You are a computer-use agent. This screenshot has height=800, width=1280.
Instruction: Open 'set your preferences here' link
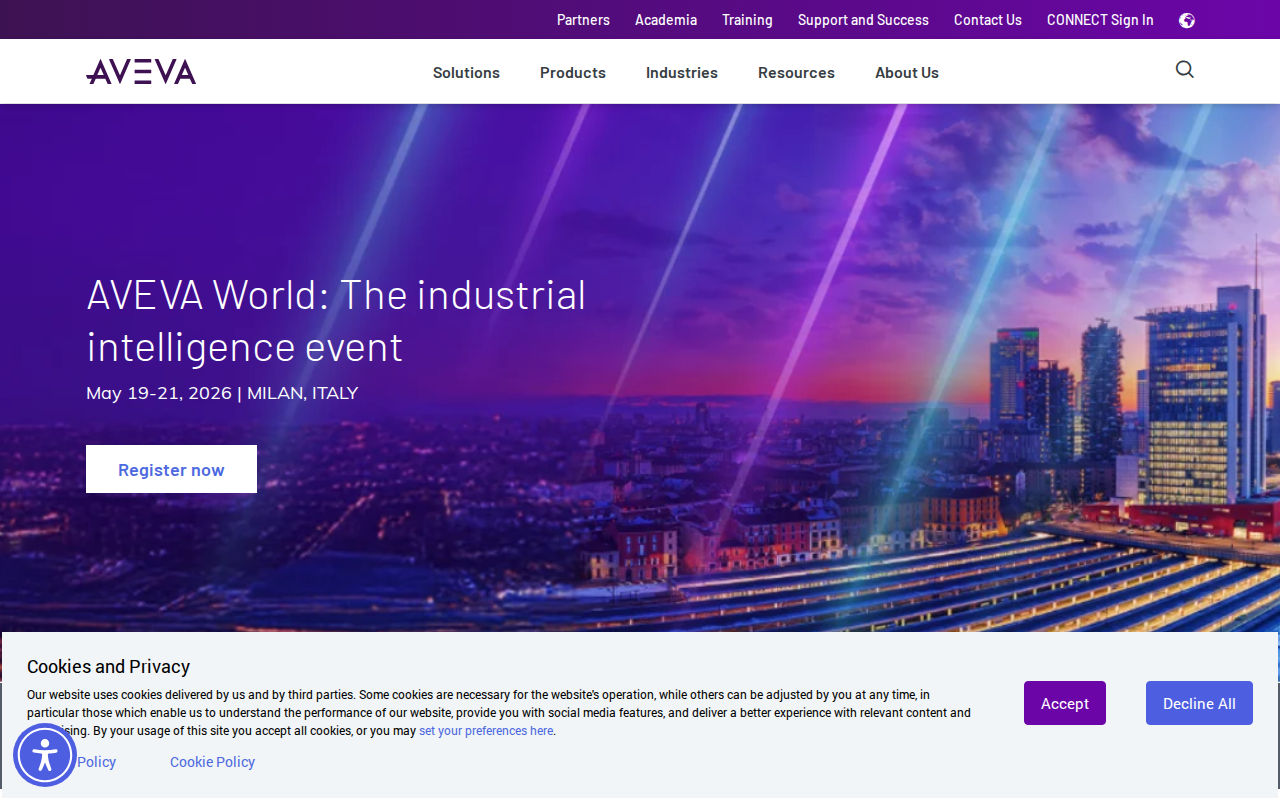486,731
